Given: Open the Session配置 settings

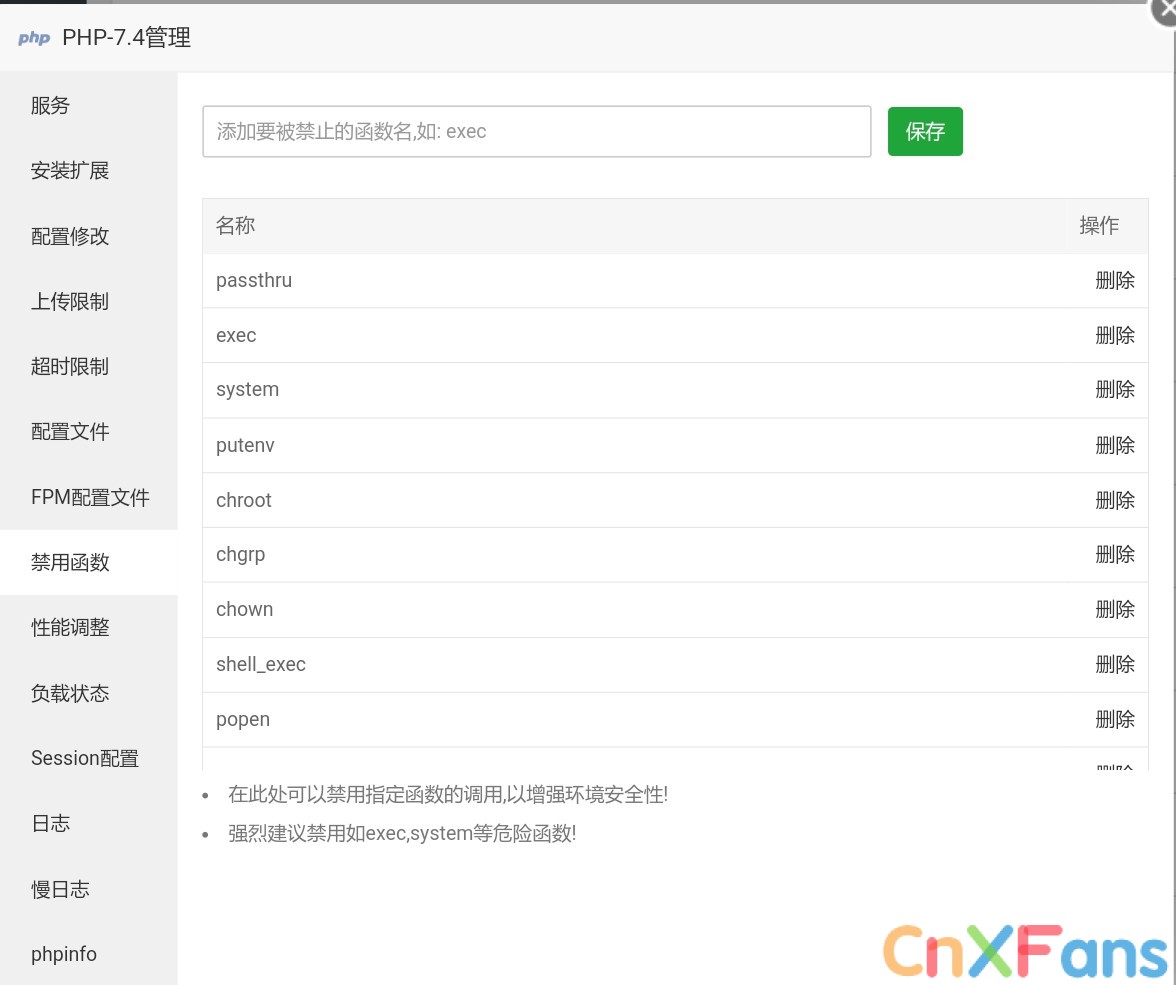Looking at the screenshot, I should pyautogui.click(x=84, y=758).
